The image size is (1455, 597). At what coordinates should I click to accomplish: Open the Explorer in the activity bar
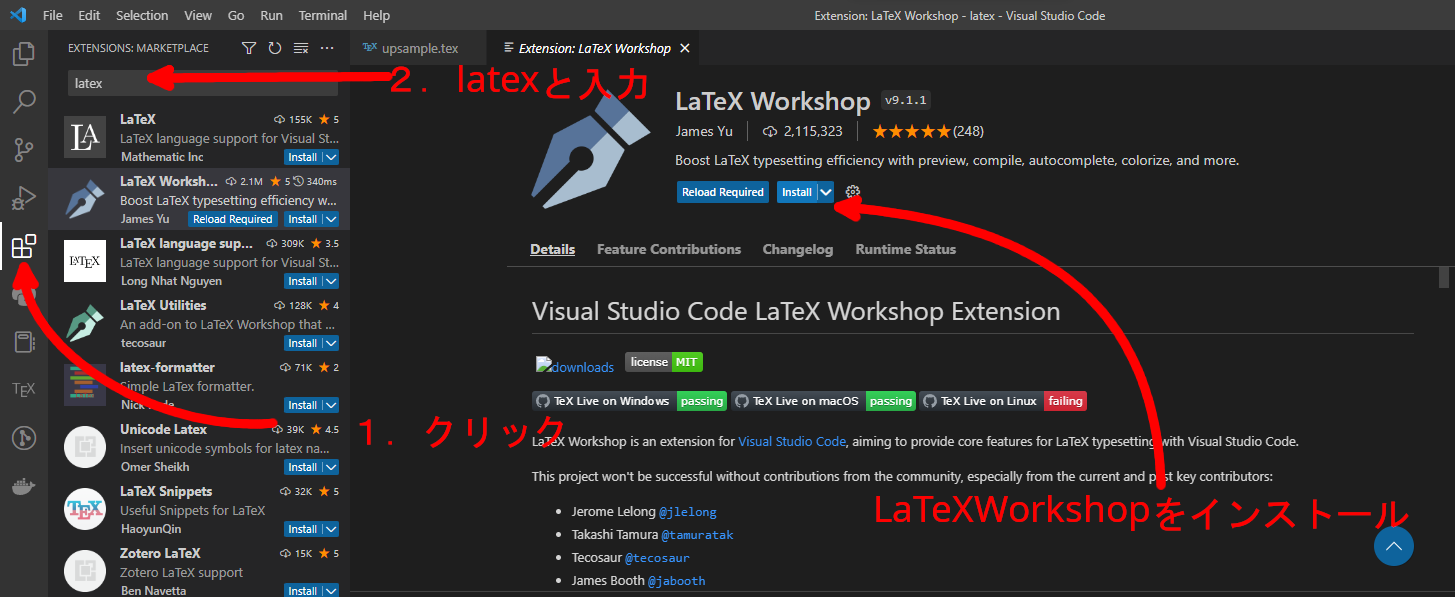24,54
